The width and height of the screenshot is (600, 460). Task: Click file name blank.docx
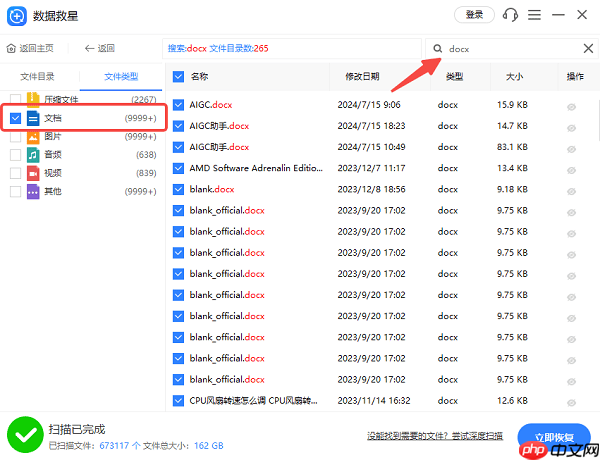pos(212,189)
